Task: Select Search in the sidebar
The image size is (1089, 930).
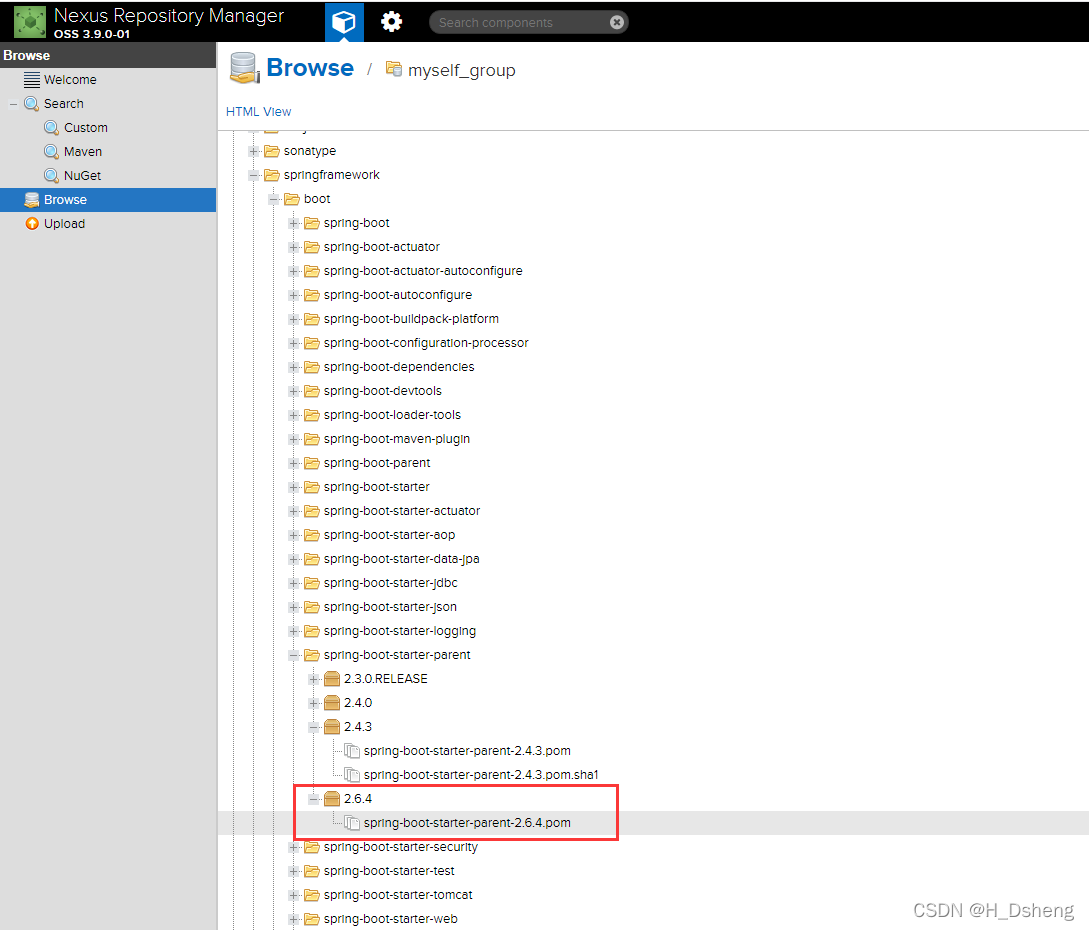Action: click(108, 103)
